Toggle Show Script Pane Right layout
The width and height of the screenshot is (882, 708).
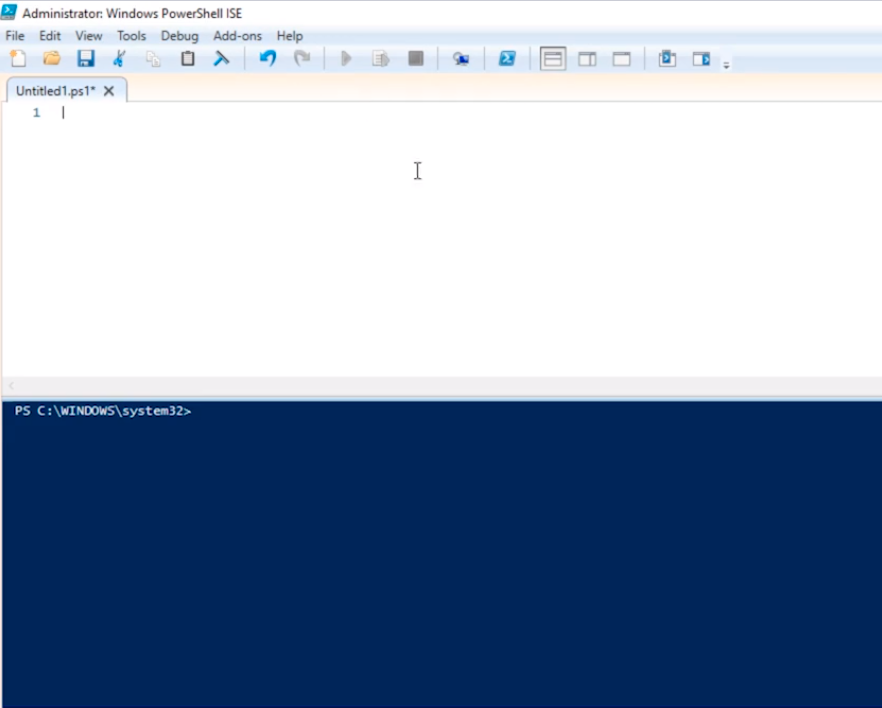(587, 59)
